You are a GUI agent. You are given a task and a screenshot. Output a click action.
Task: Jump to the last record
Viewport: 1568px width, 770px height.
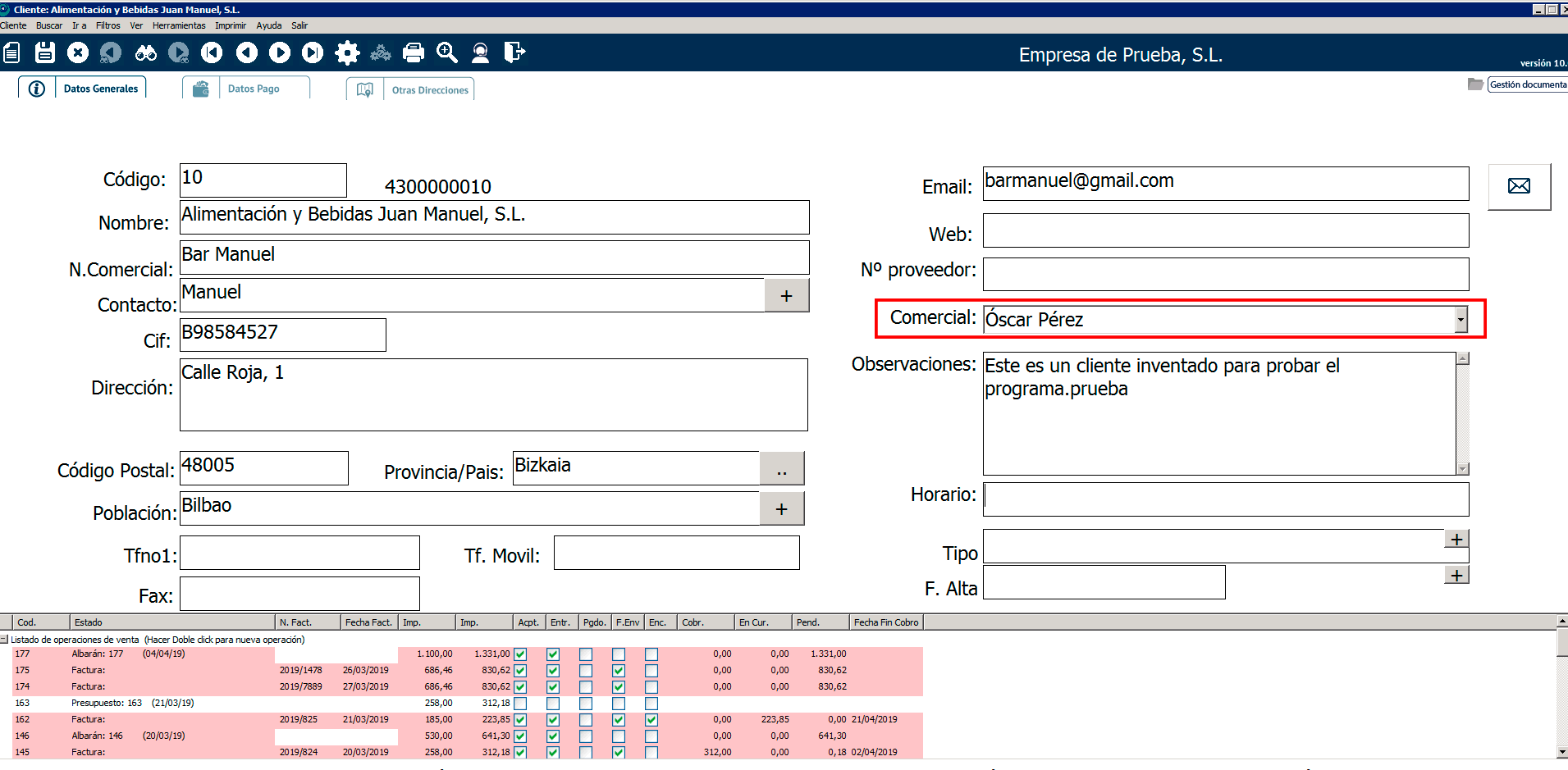pos(313,53)
